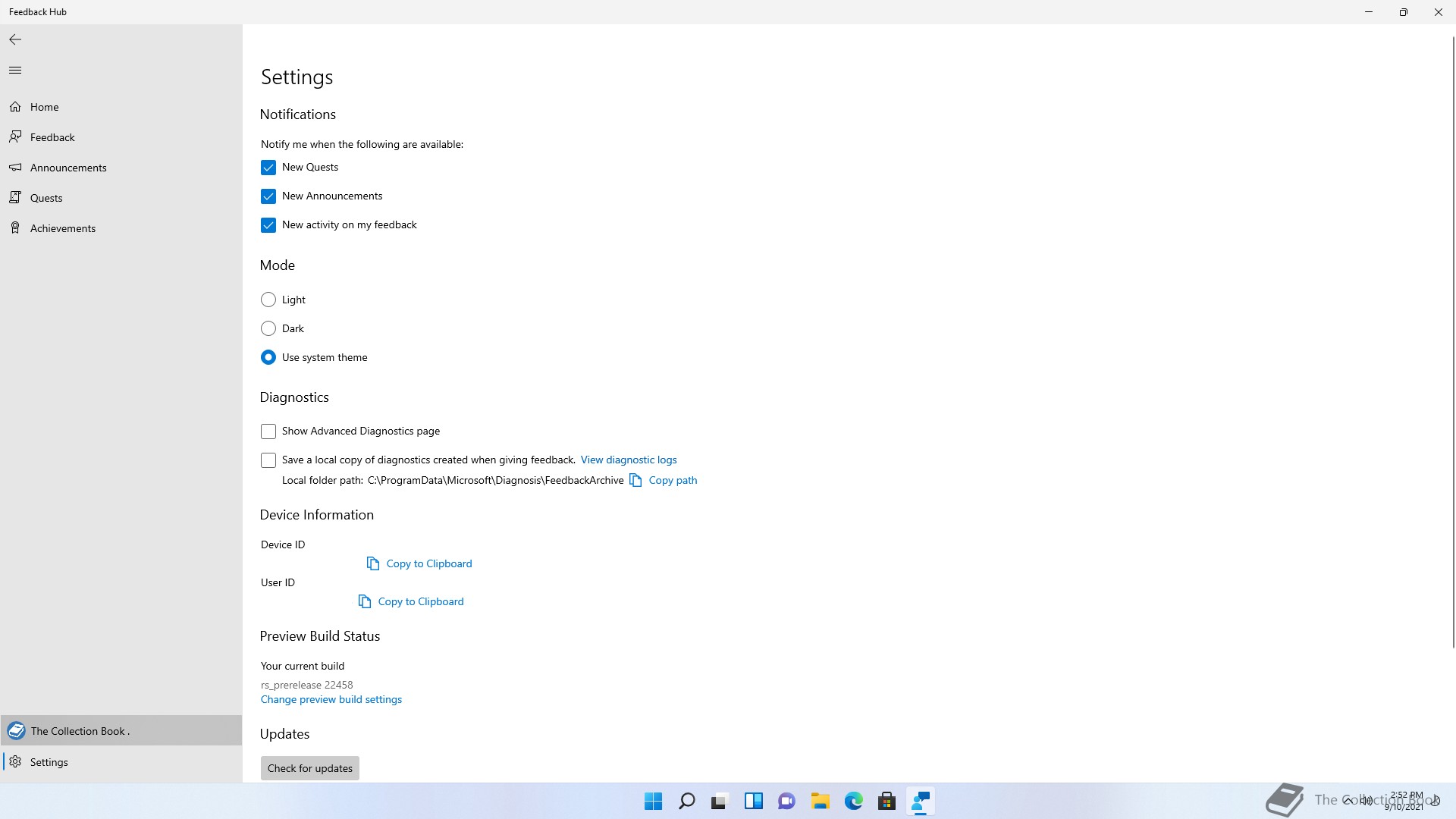Click the Announcements megaphone icon

point(15,167)
